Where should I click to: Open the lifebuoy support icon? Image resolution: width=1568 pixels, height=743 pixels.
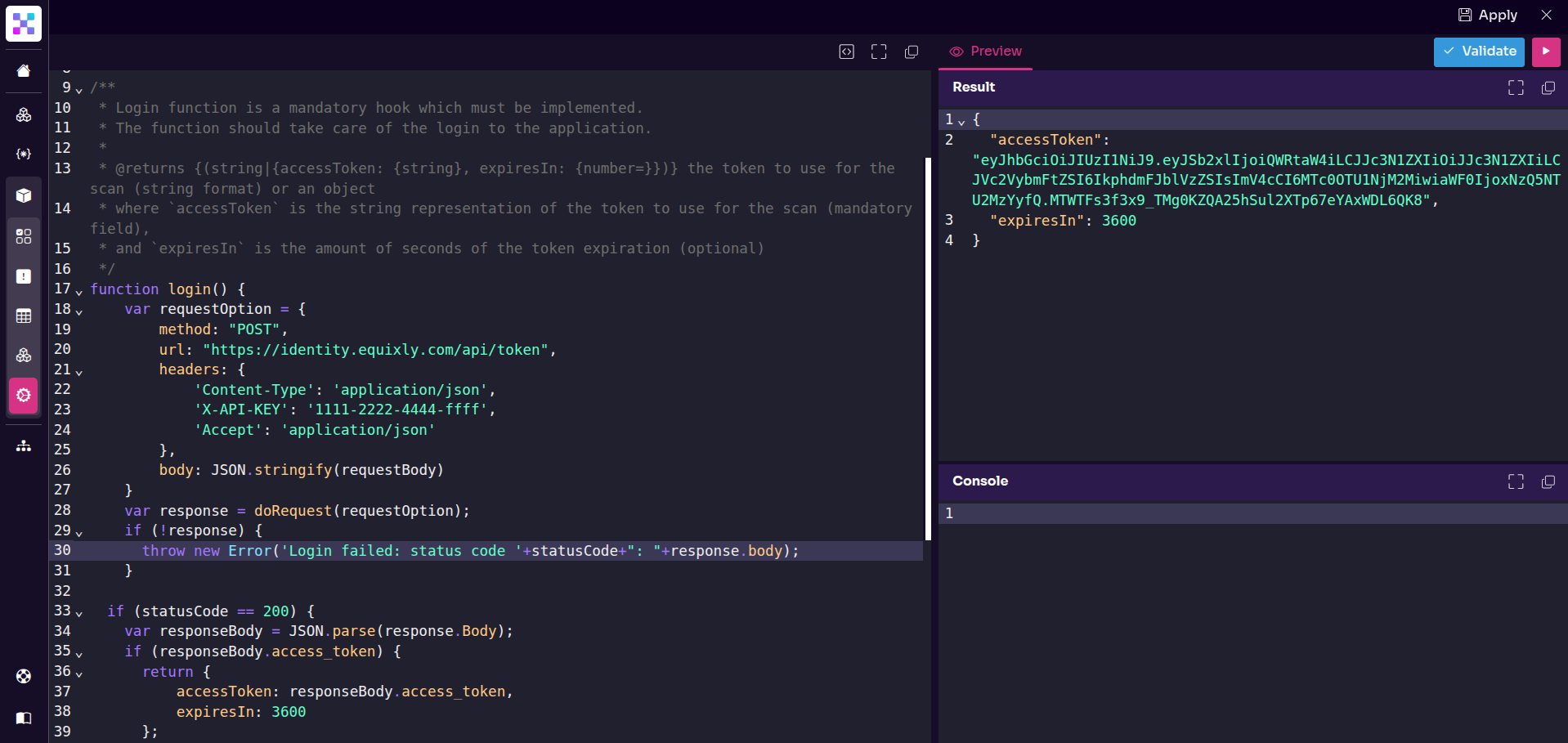click(x=24, y=676)
